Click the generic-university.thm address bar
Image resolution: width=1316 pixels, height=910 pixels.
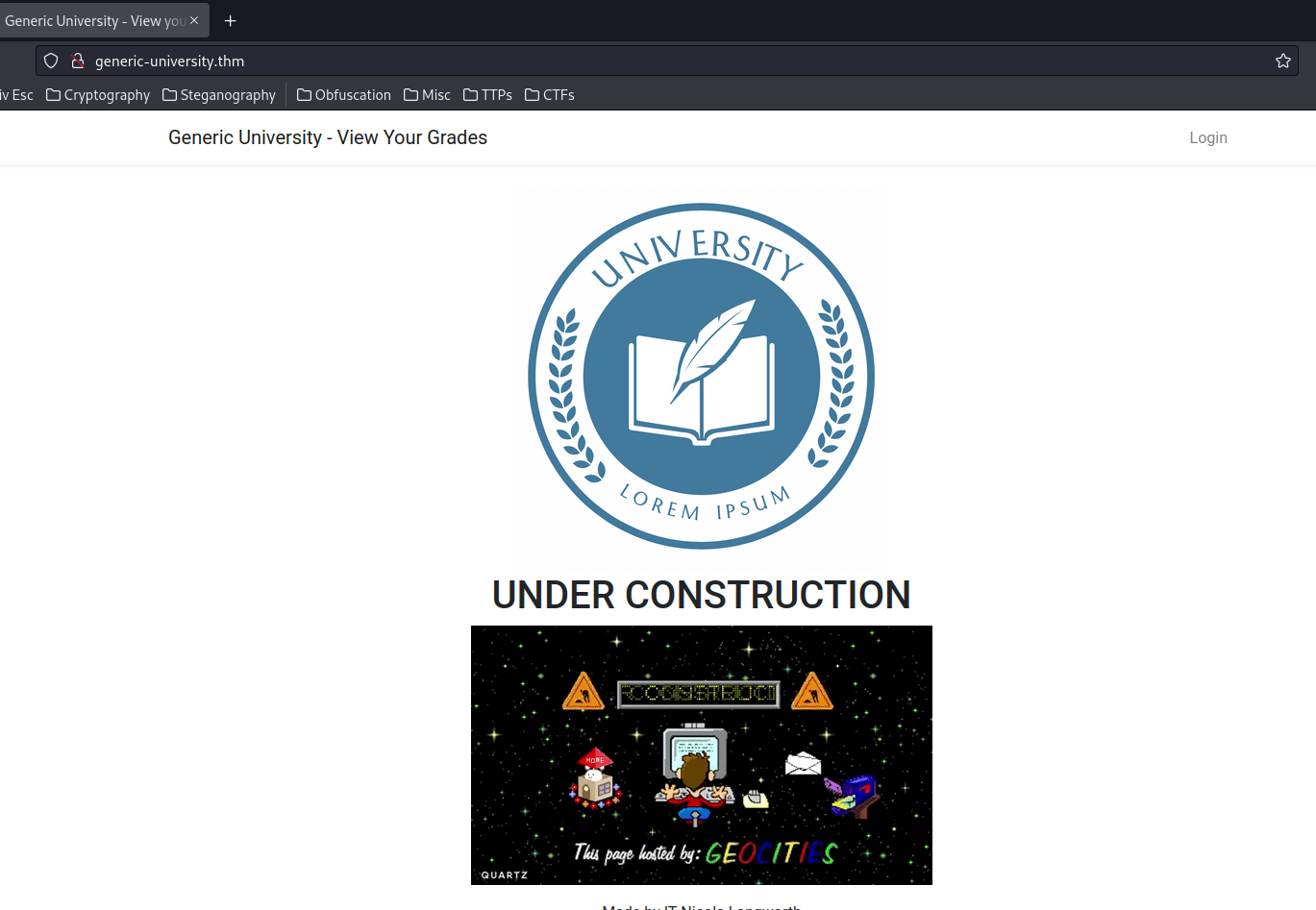point(667,61)
